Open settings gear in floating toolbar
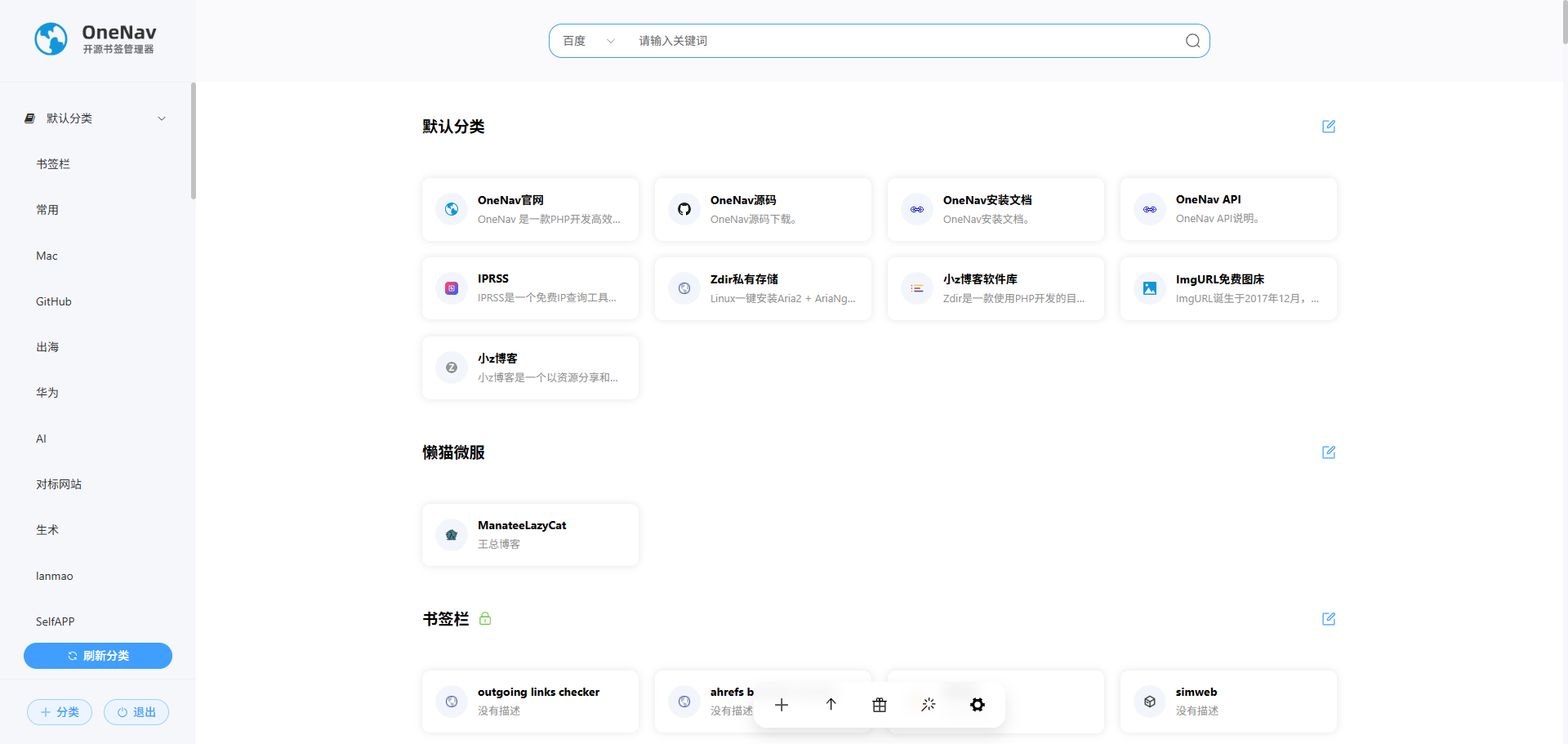1568x744 pixels. tap(978, 705)
